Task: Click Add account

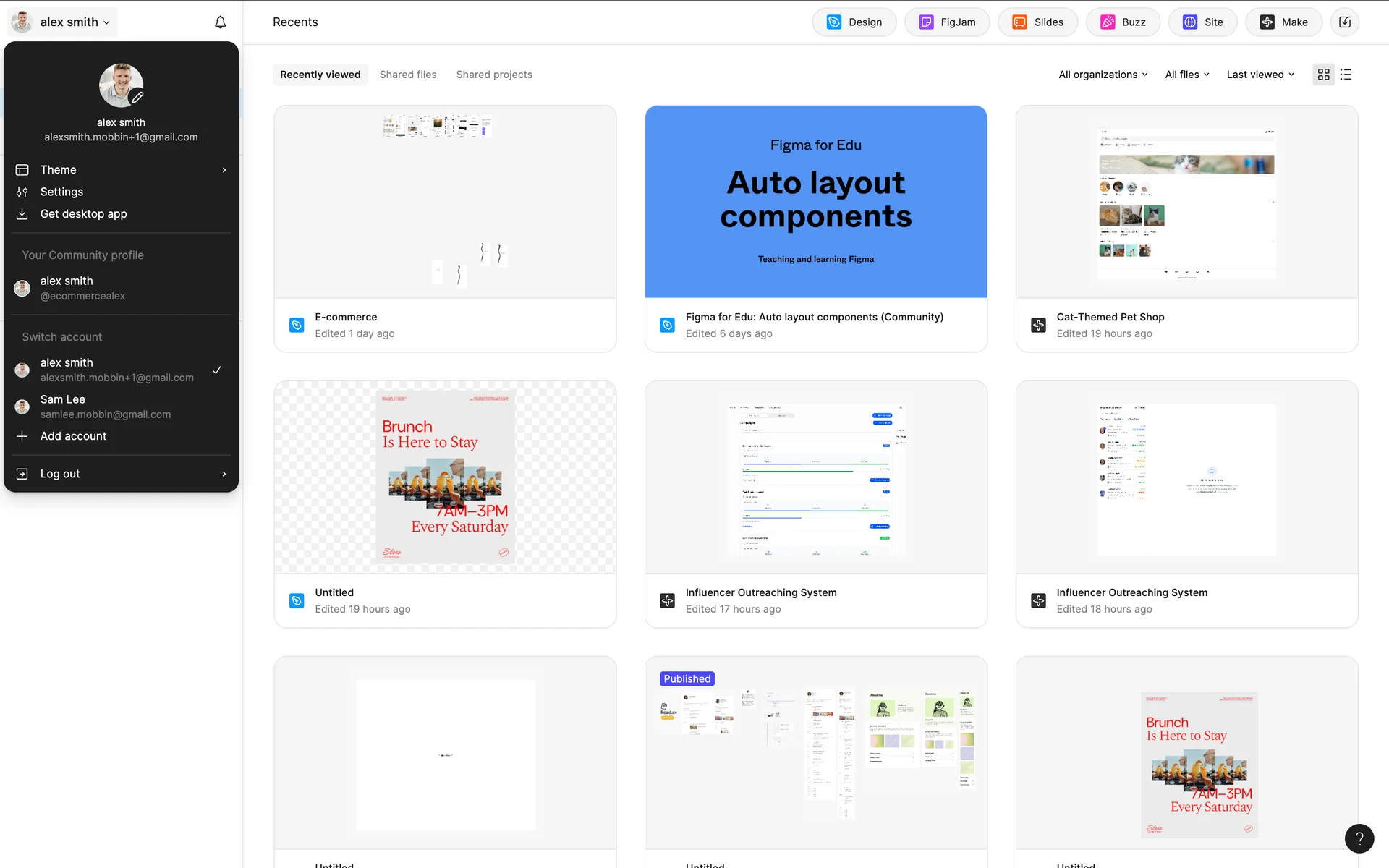Action: [x=73, y=436]
